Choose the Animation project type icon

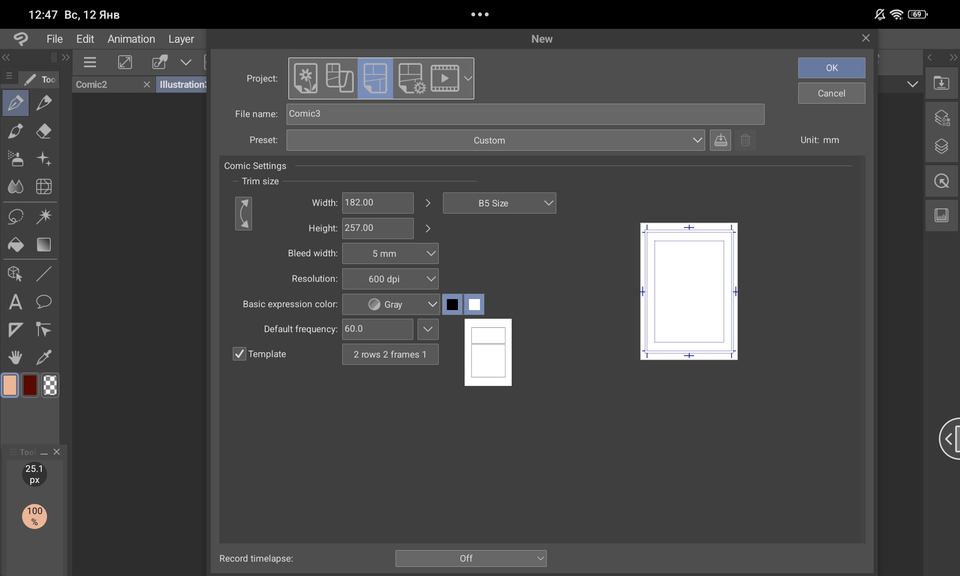445,78
